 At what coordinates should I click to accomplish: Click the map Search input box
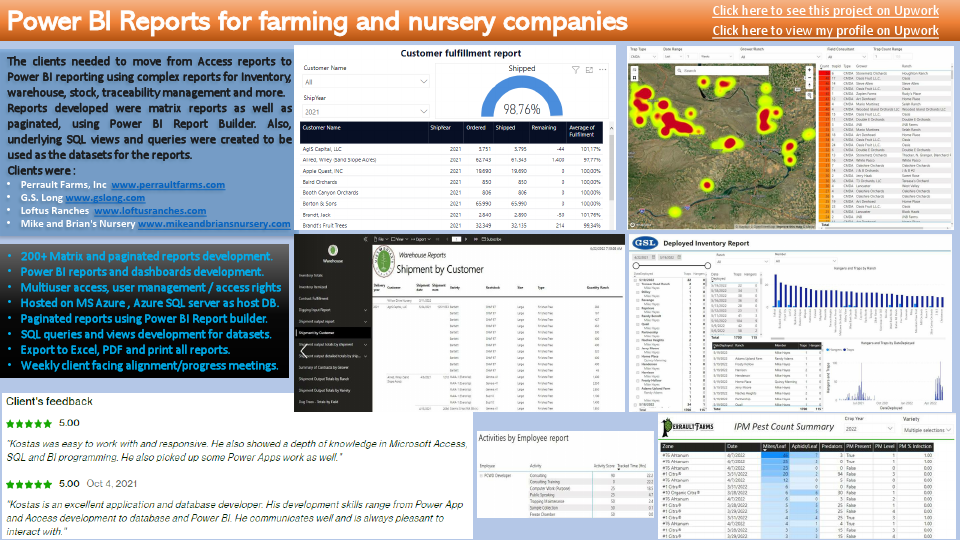pos(722,70)
